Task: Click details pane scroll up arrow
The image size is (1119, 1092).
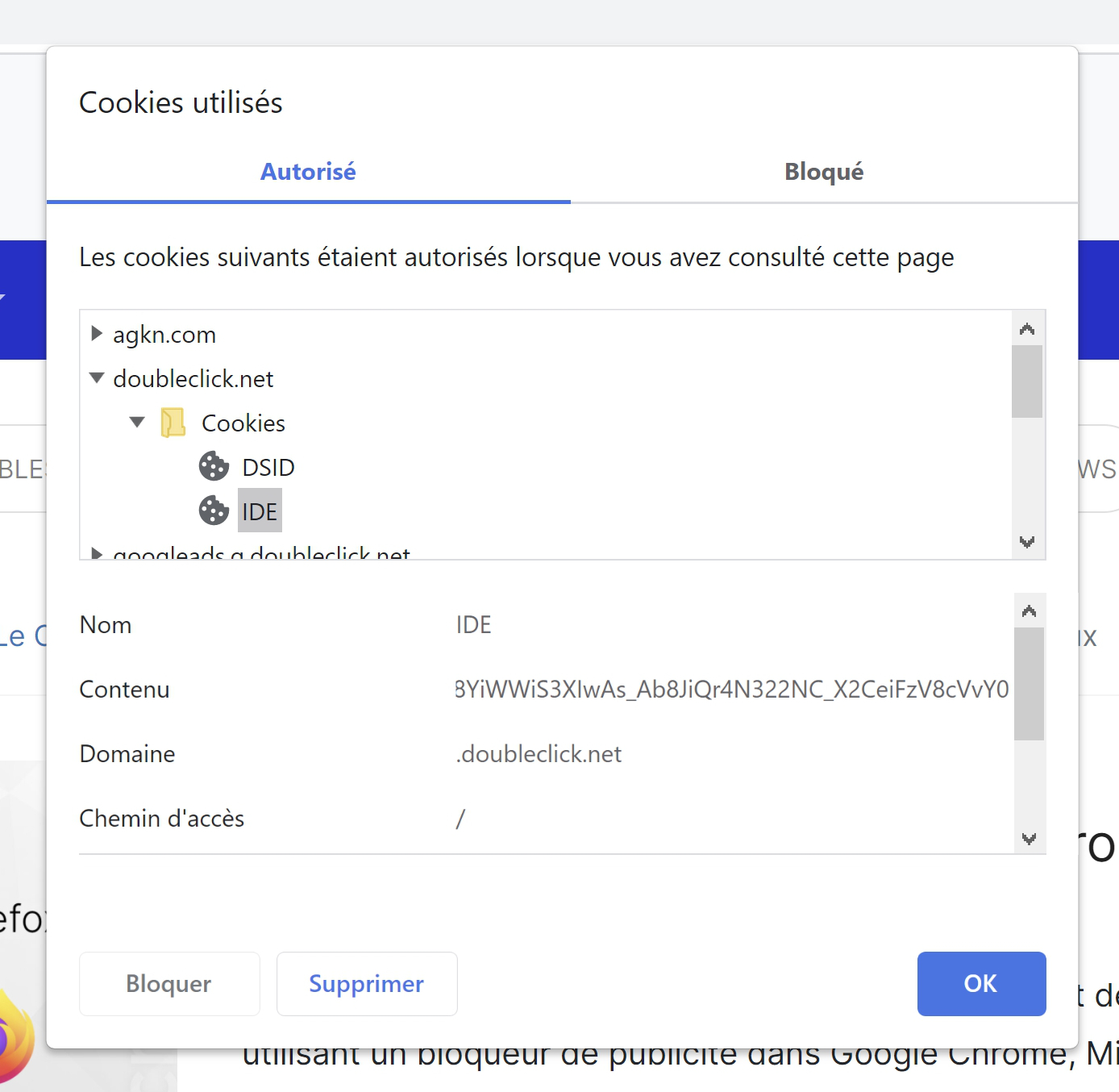Action: 1029,611
